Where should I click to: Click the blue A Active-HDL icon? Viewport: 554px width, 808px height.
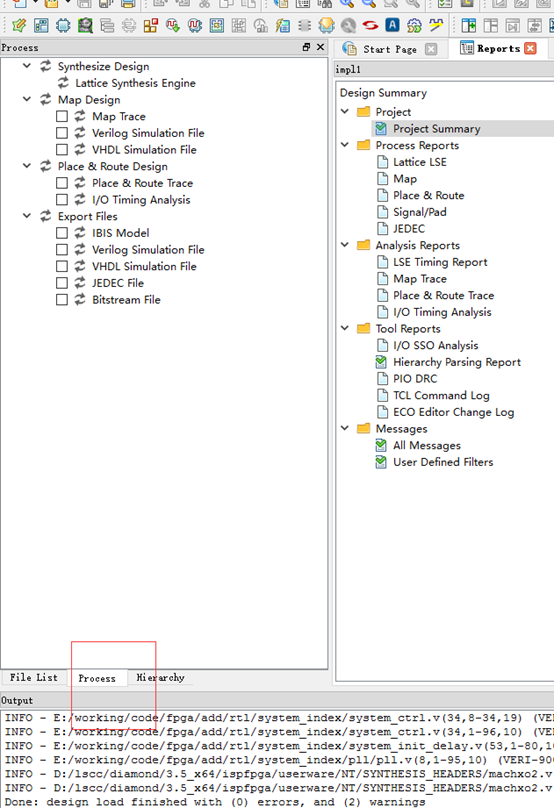[x=392, y=25]
